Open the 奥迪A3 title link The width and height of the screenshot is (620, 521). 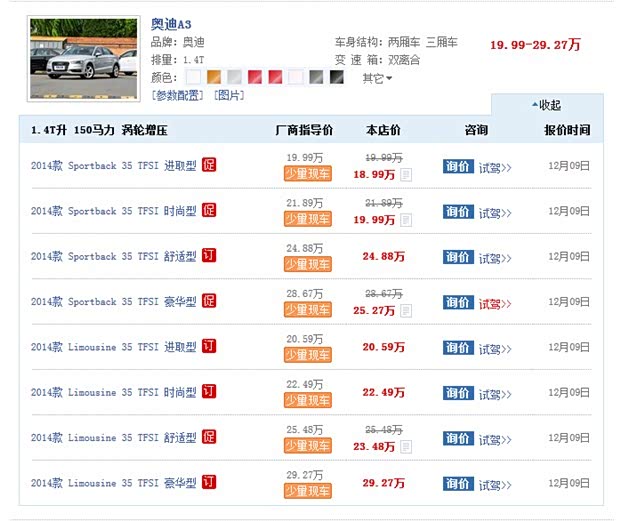coord(171,25)
